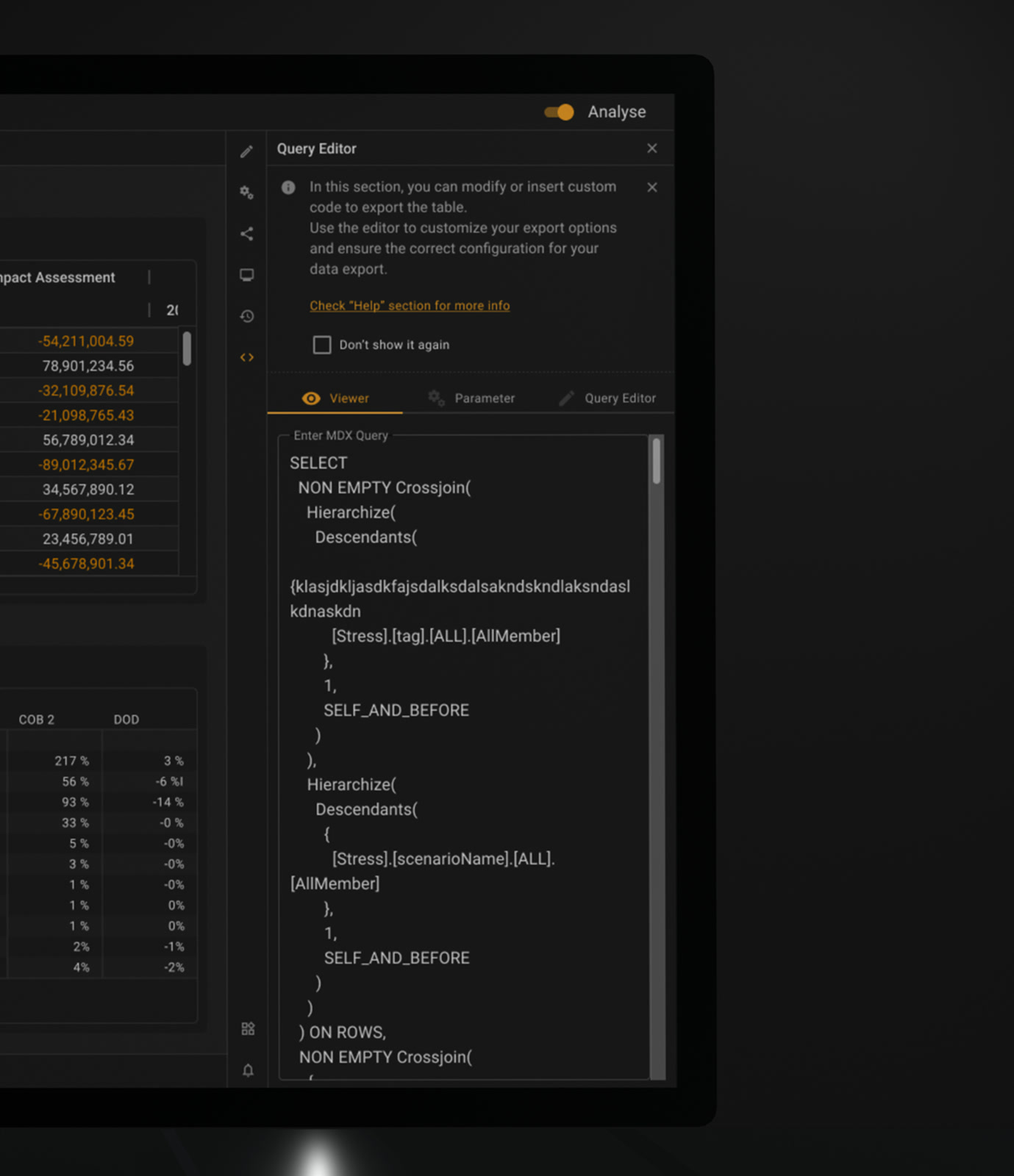Switch to the Query Editor tab
Screen dimensions: 1014x1176
coord(607,398)
